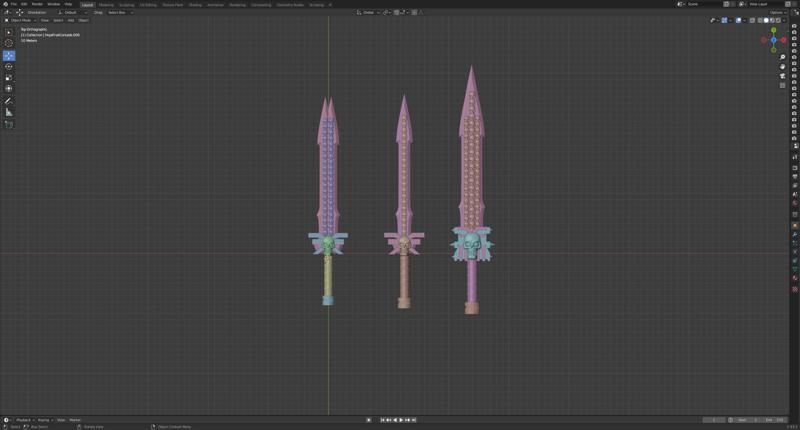
Task: Switch to wireframe viewport shading
Action: coord(760,20)
